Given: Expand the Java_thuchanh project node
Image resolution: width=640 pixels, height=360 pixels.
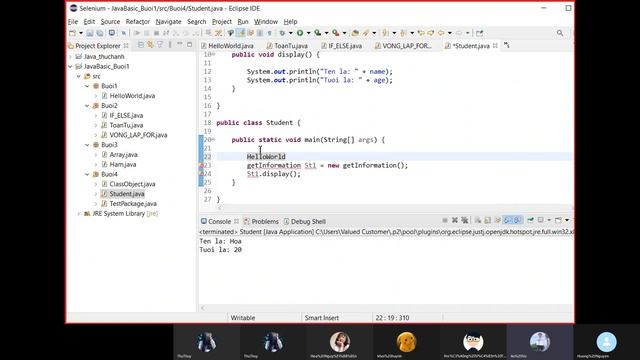Looking at the screenshot, I should point(71,56).
